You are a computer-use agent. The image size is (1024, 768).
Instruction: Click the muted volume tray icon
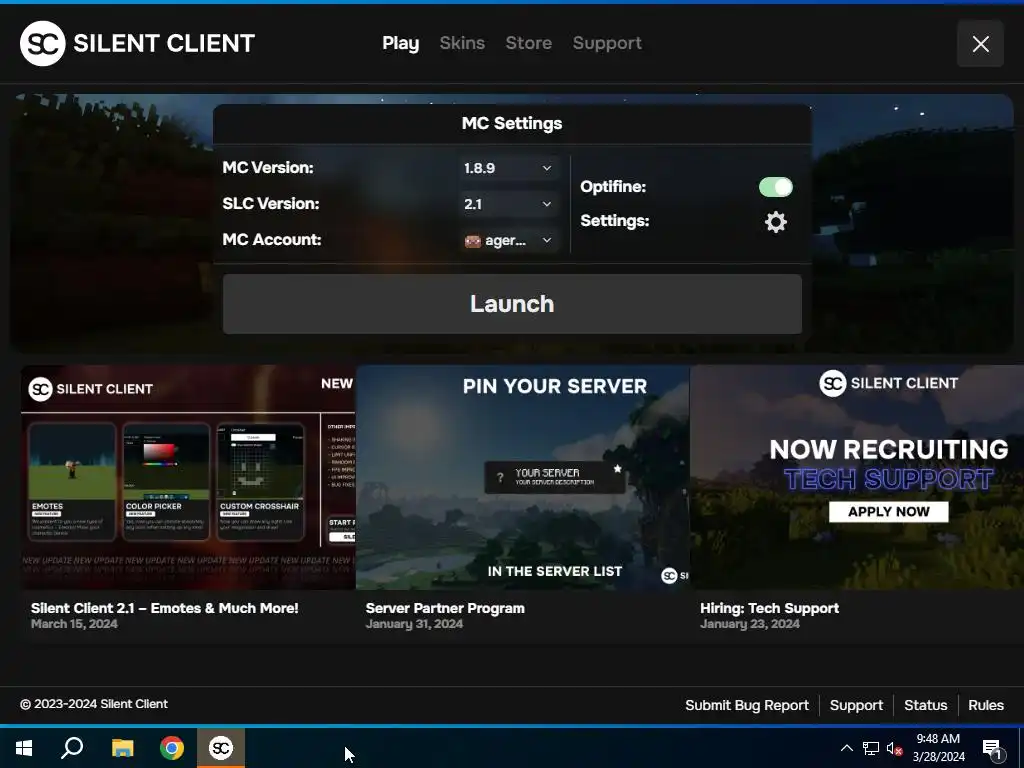pyautogui.click(x=894, y=748)
